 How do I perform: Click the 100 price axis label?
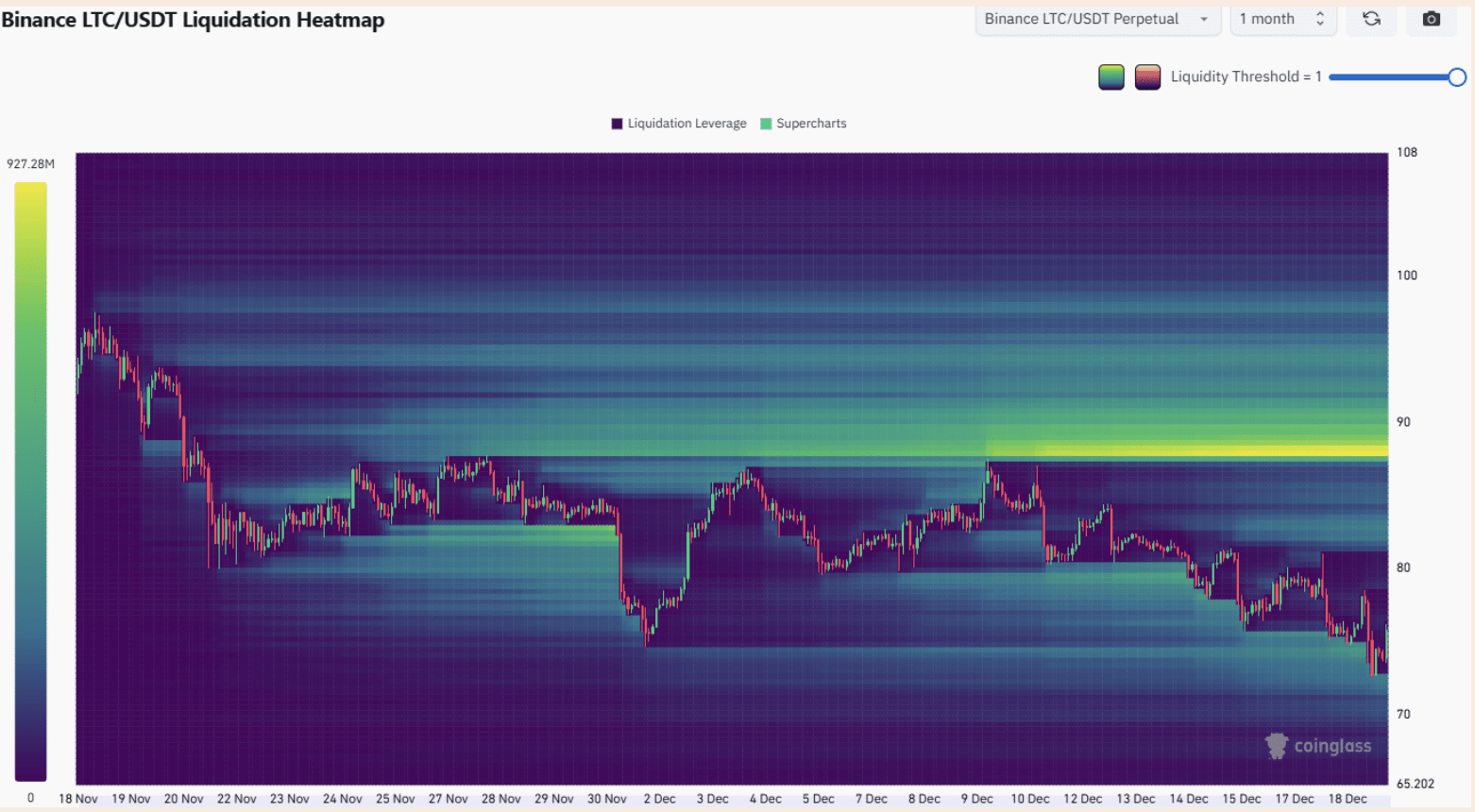[1407, 276]
